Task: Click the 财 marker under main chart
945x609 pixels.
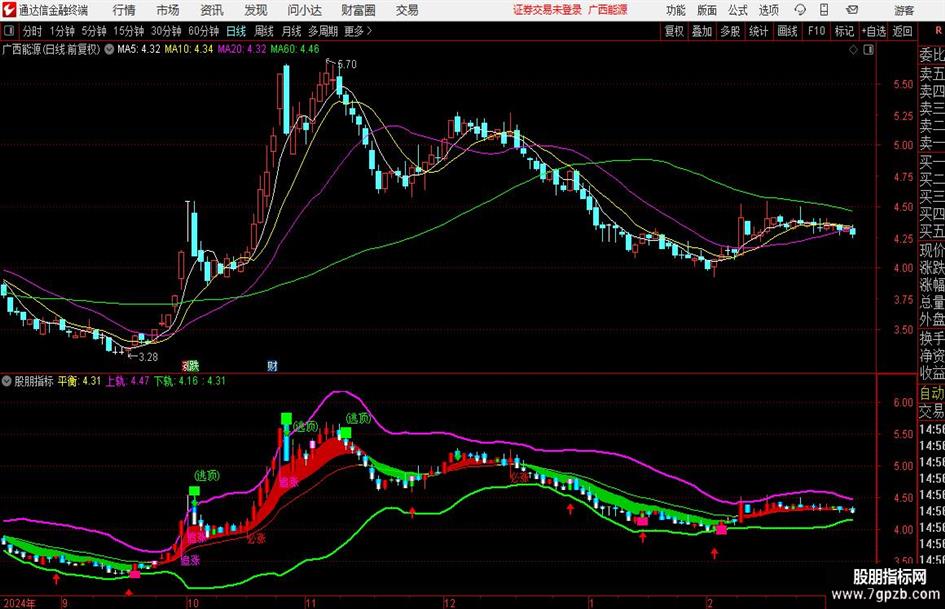Action: 272,366
